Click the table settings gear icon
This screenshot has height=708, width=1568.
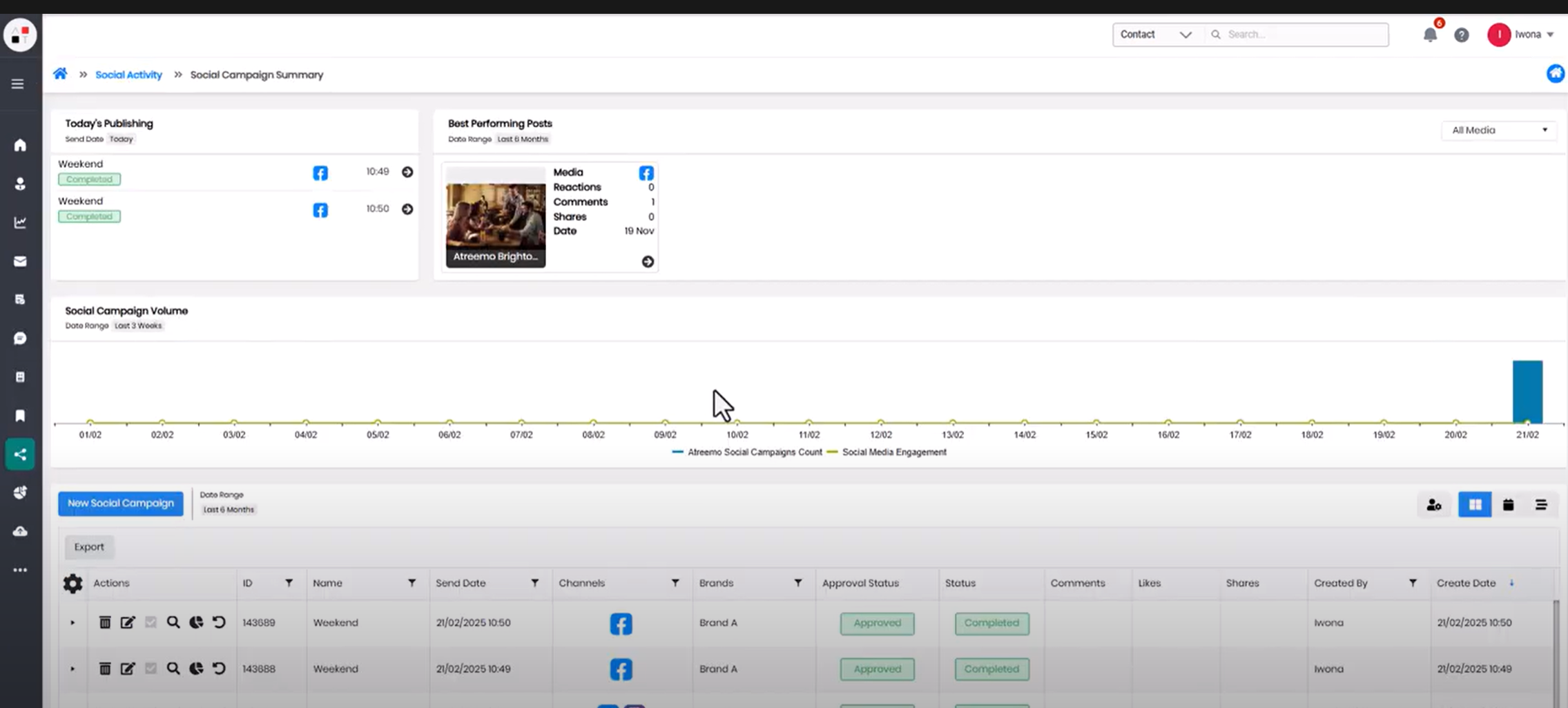[72, 584]
